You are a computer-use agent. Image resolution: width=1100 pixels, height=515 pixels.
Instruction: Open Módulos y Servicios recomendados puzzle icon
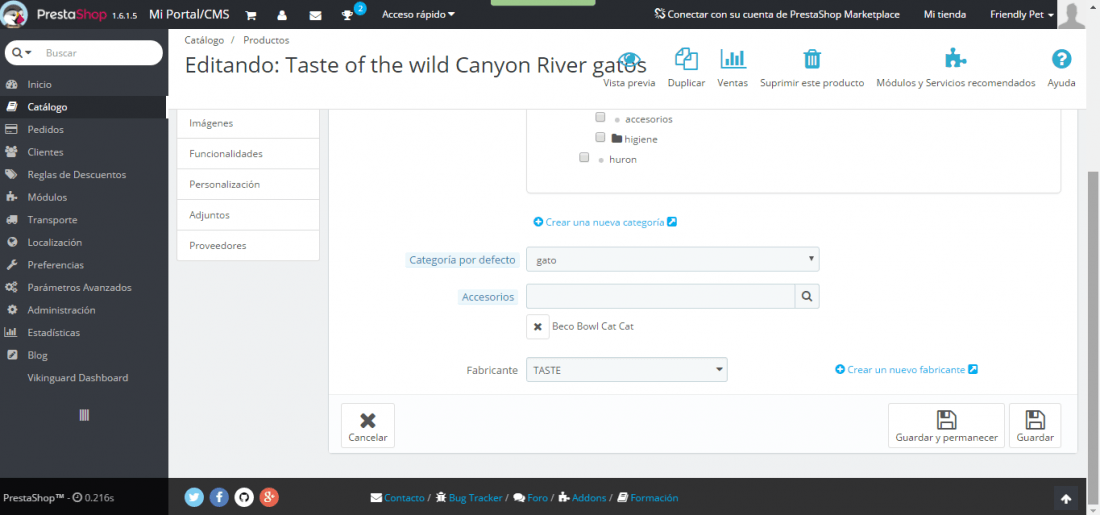pyautogui.click(x=955, y=60)
